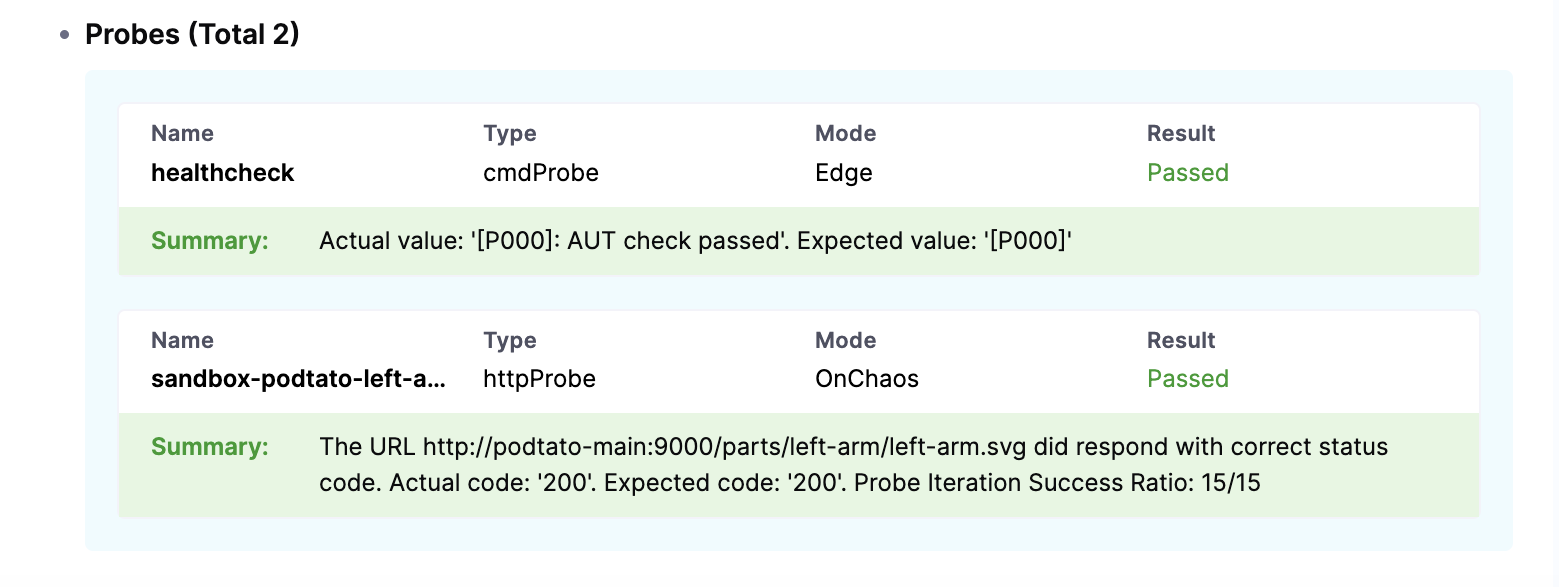Click the healthcheck probe's Summary label
The height and width of the screenshot is (587, 1559).
[210, 241]
